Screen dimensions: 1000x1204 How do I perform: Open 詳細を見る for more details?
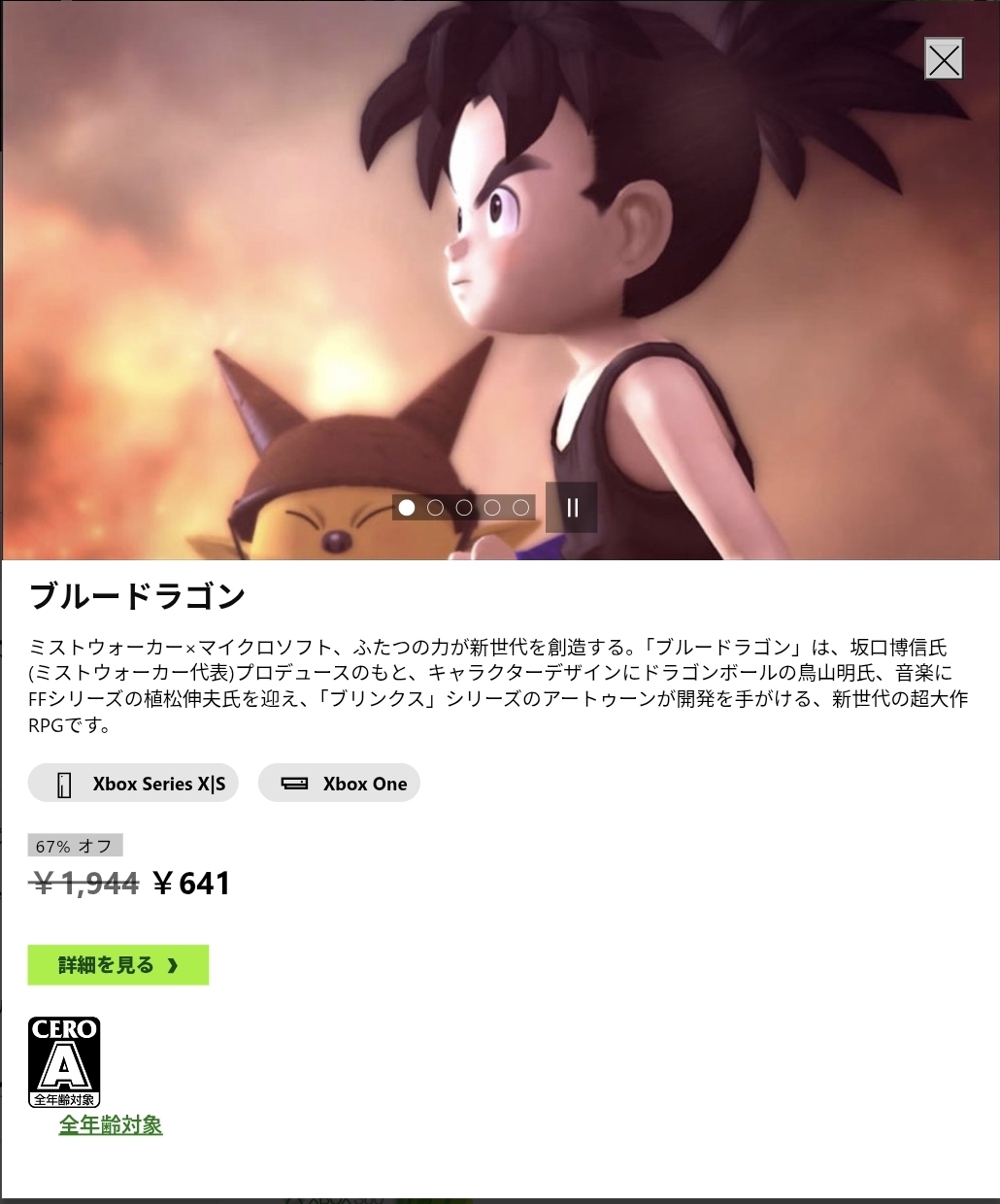118,965
